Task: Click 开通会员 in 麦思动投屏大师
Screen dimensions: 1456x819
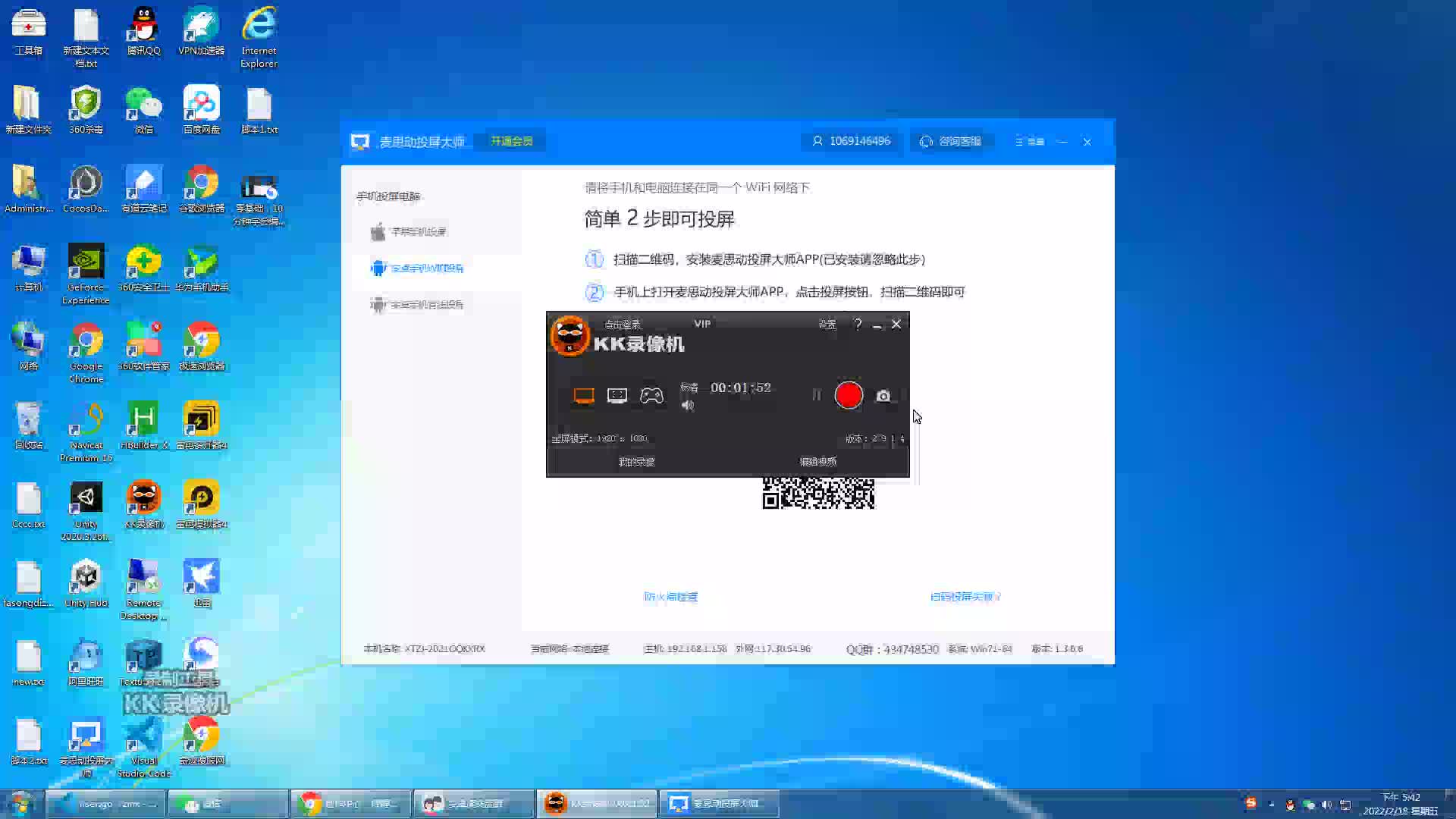Action: pos(511,141)
